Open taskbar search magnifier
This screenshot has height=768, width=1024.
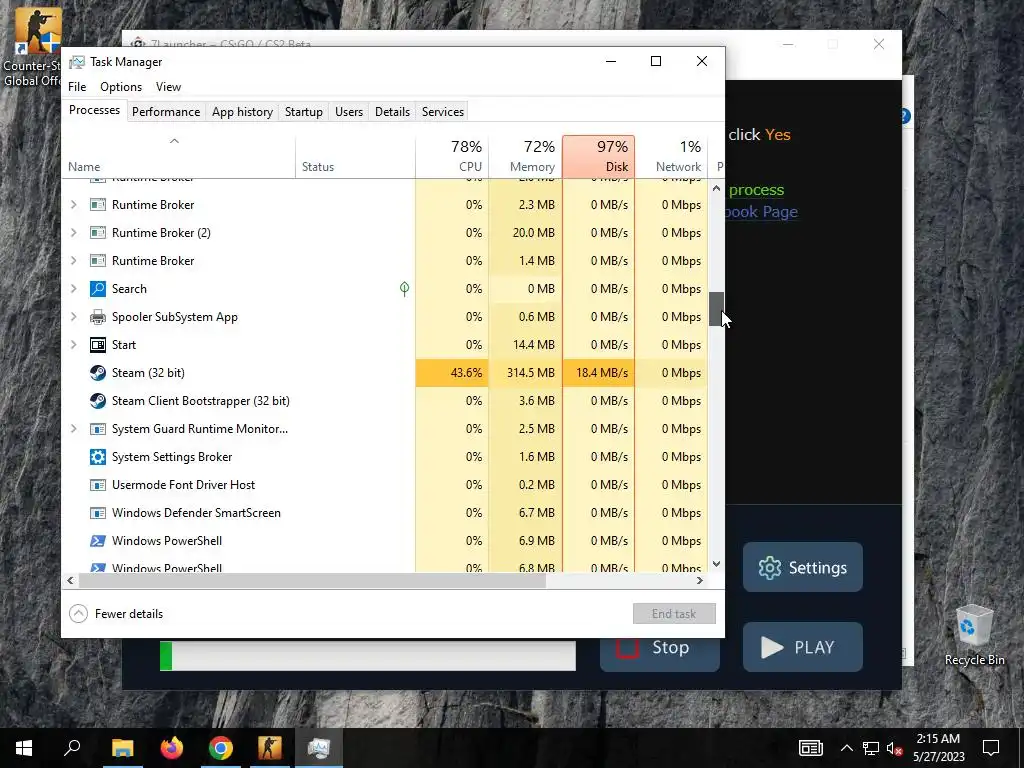[72, 748]
